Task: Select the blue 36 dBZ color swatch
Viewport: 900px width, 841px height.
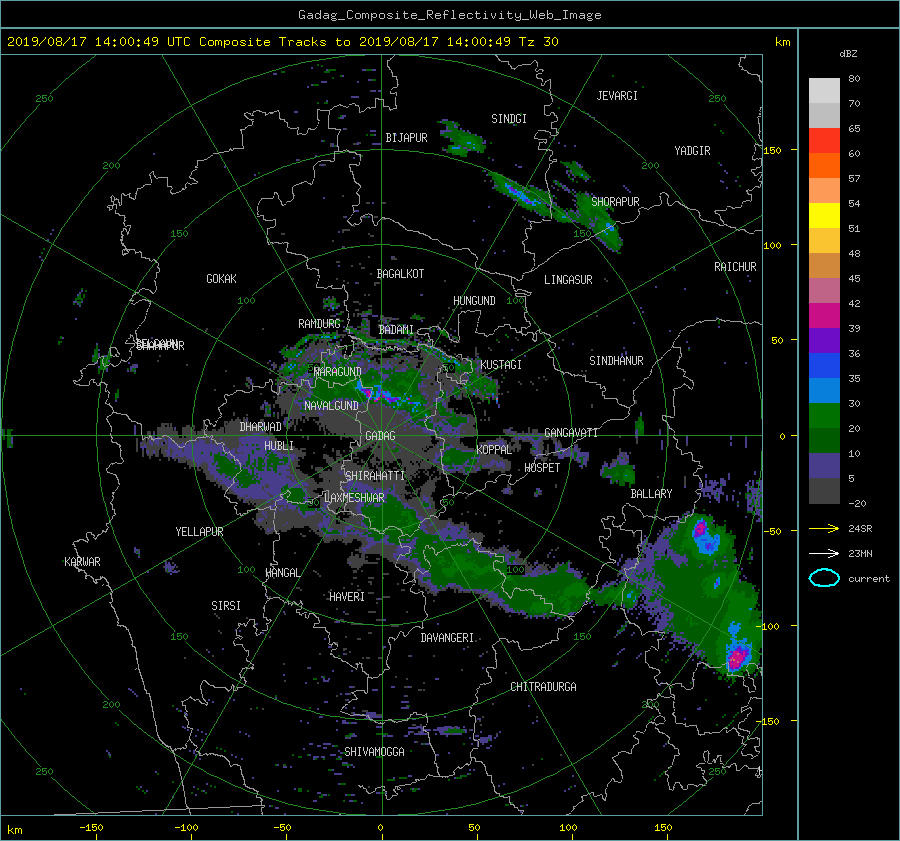Action: (824, 366)
